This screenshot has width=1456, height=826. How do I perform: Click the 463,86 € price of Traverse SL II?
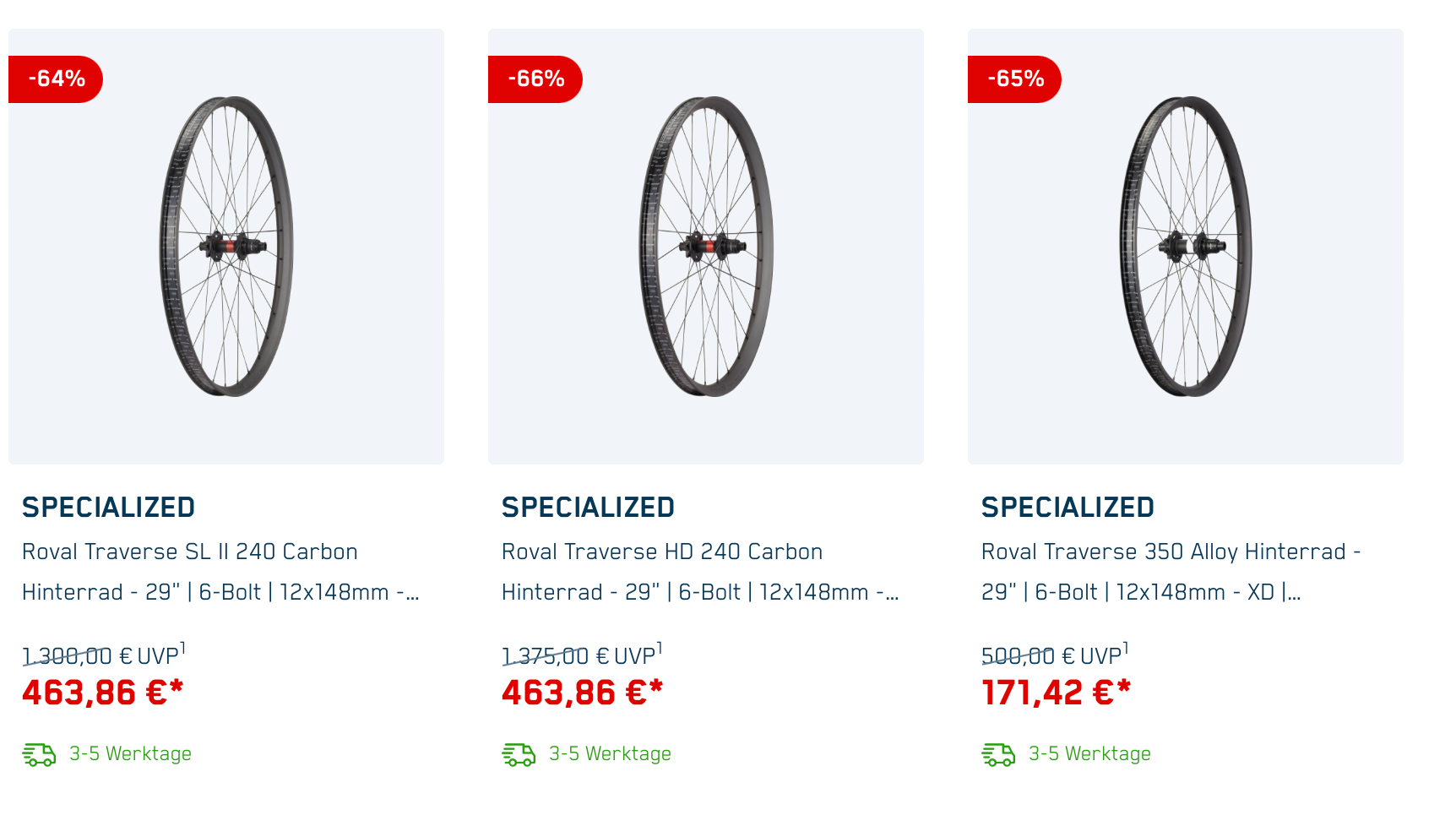coord(102,693)
